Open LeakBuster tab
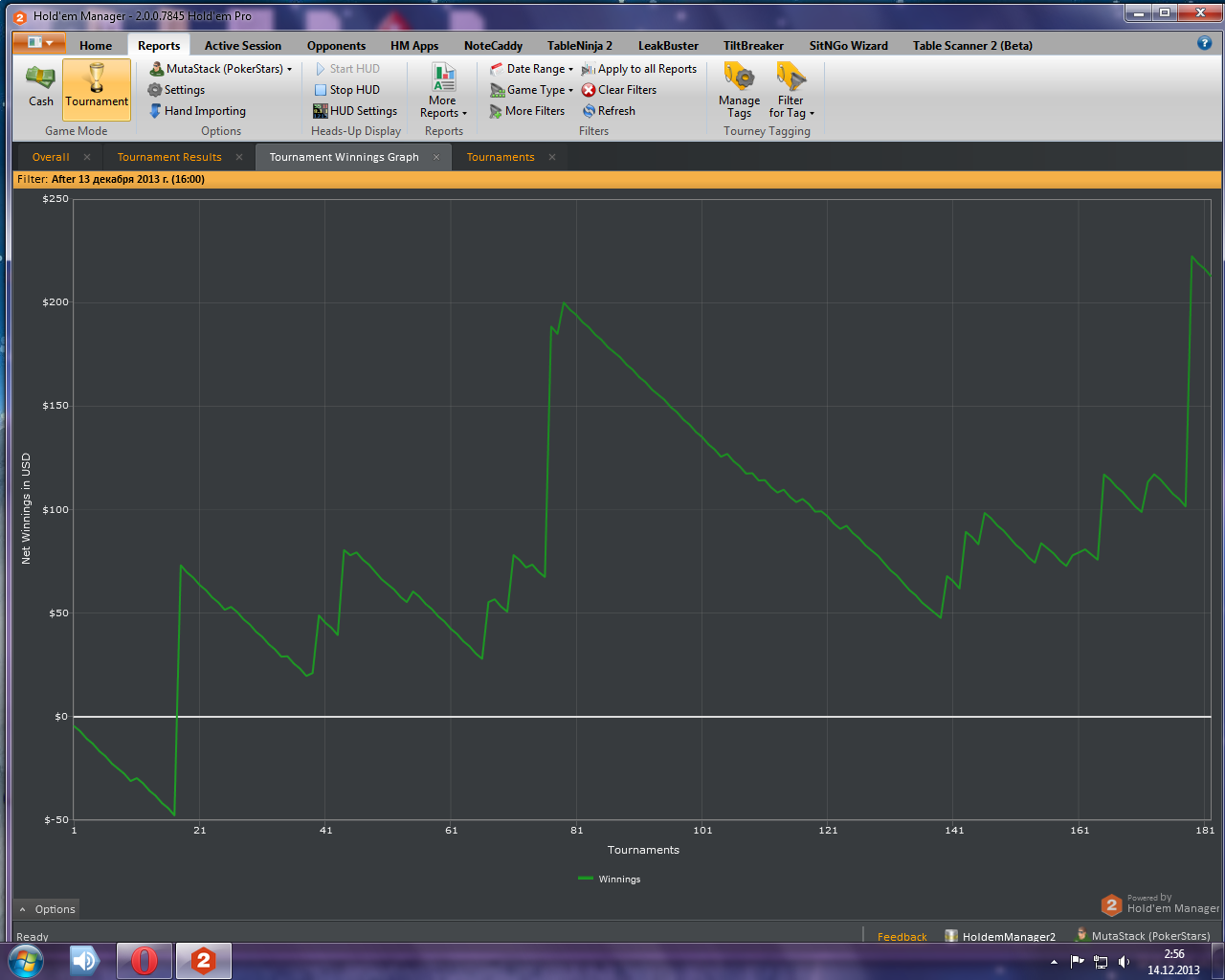This screenshot has width=1225, height=980. point(668,45)
